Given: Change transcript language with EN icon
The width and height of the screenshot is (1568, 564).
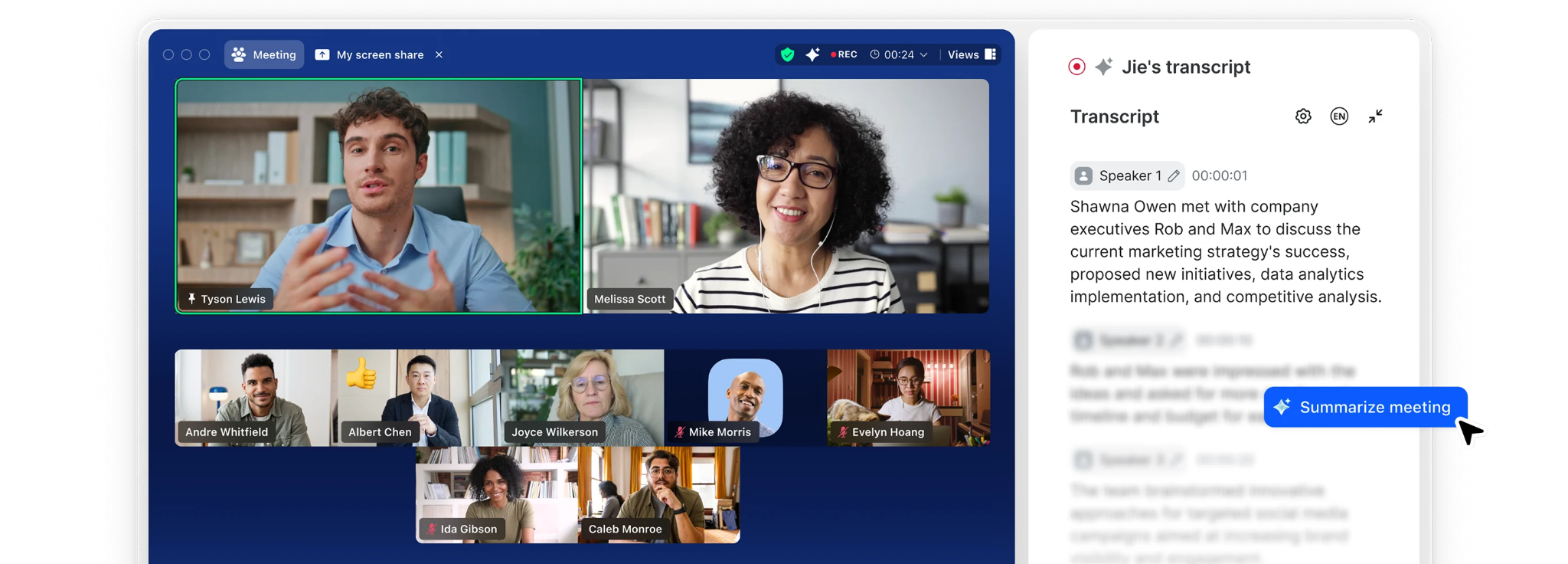Looking at the screenshot, I should (x=1339, y=116).
